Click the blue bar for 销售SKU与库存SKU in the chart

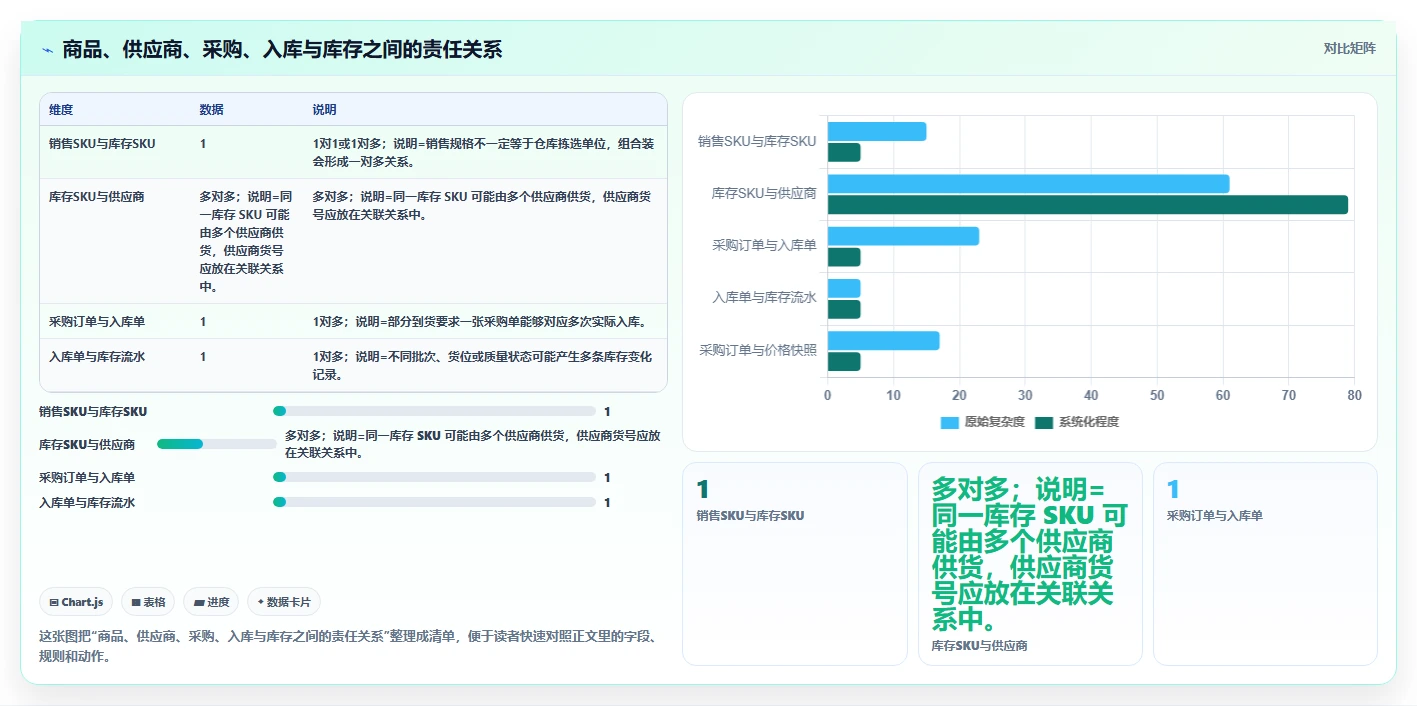pos(877,131)
